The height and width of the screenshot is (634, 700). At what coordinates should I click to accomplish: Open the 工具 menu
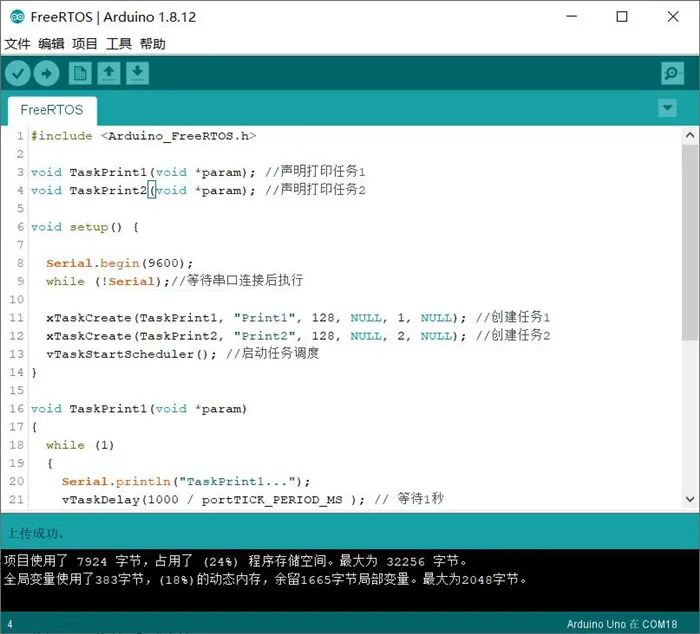[119, 44]
